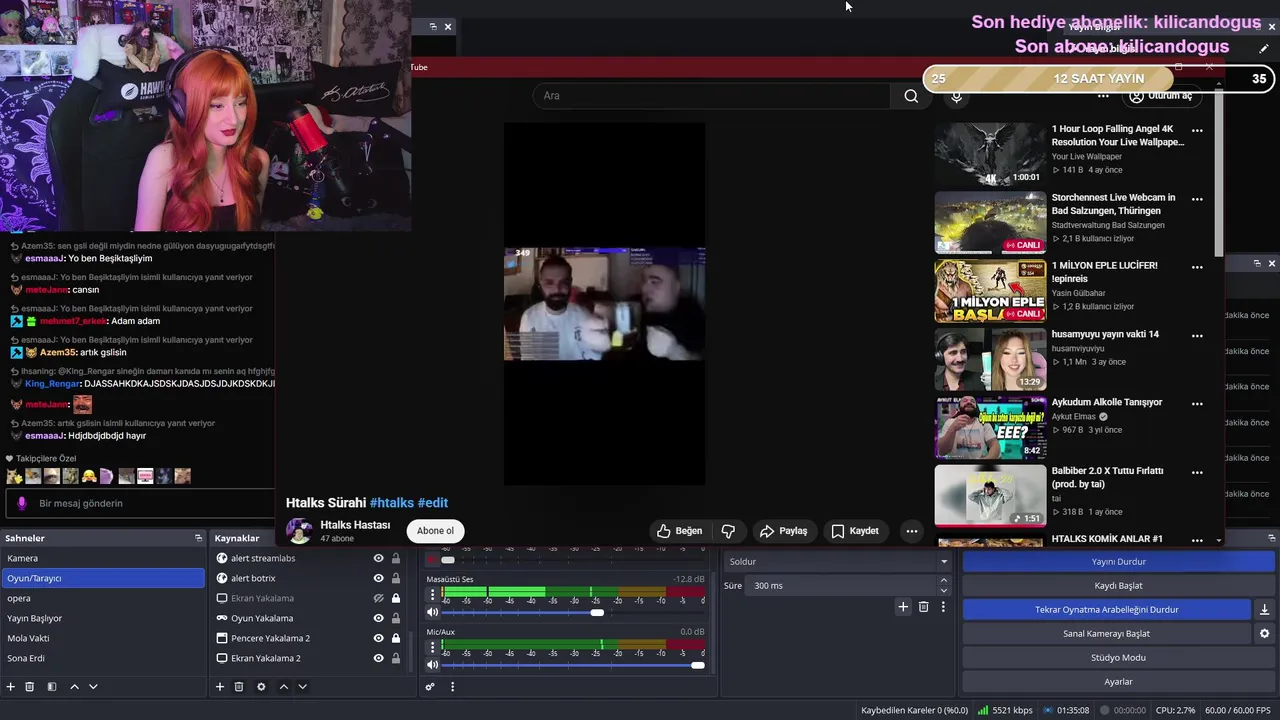
Task: Click the Abone ol subscribe button
Action: click(435, 531)
